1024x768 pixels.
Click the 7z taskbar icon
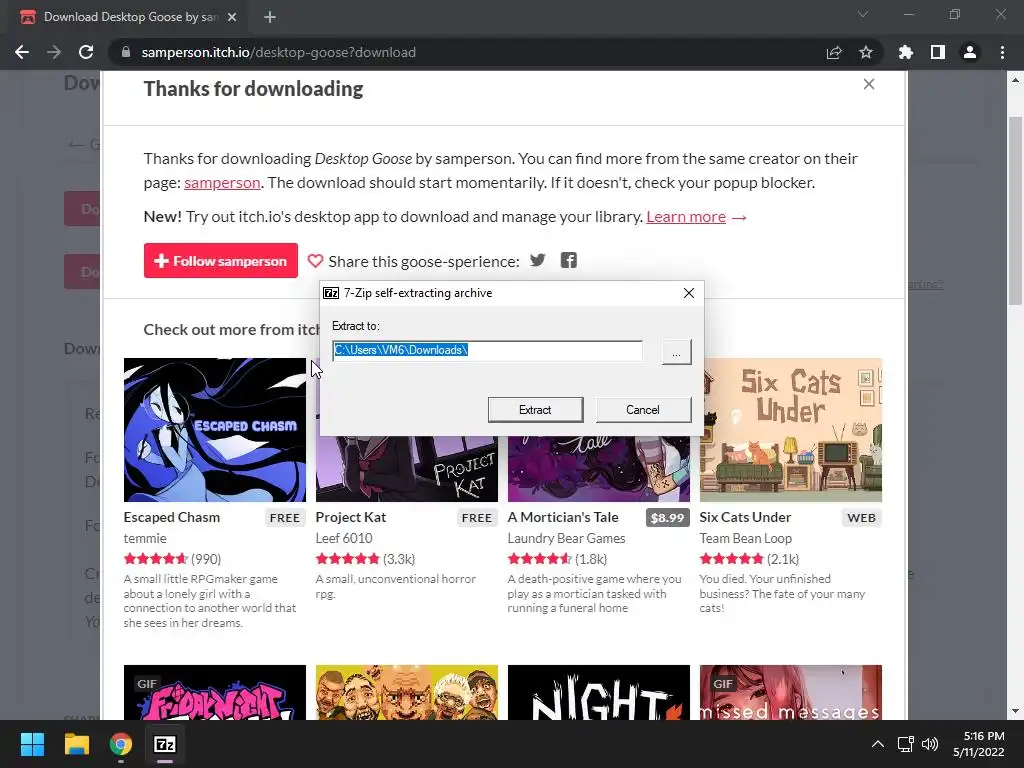(x=165, y=744)
